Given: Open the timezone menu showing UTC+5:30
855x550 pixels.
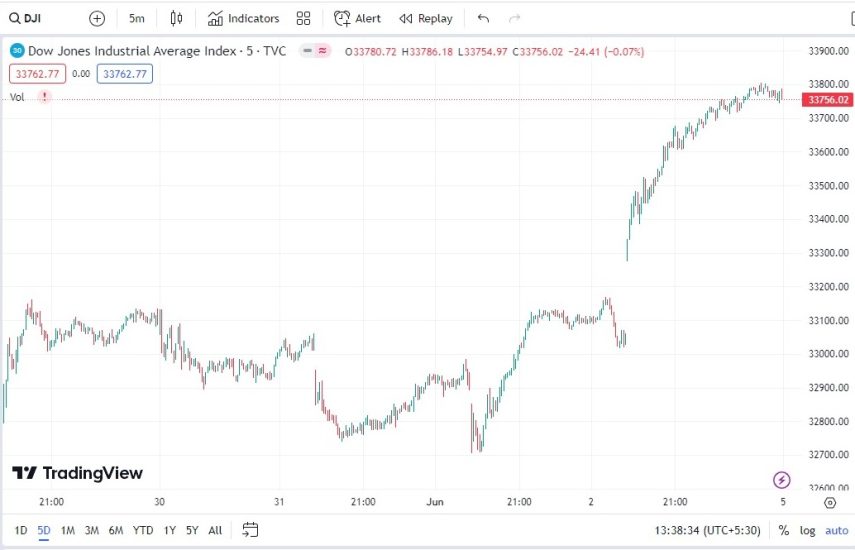Looking at the screenshot, I should tap(706, 530).
